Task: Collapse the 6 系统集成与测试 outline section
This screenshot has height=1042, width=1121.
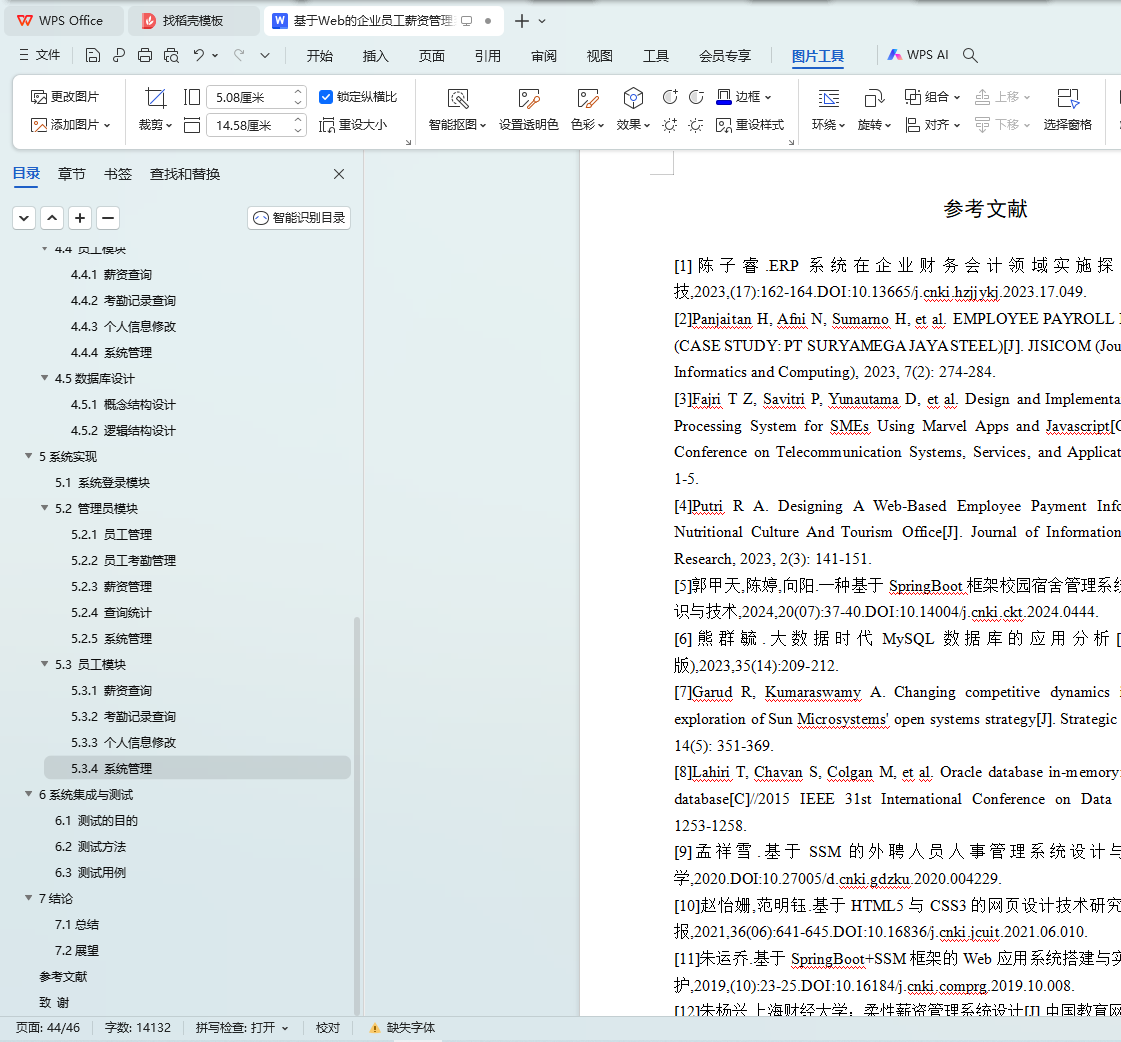Action: tap(29, 794)
